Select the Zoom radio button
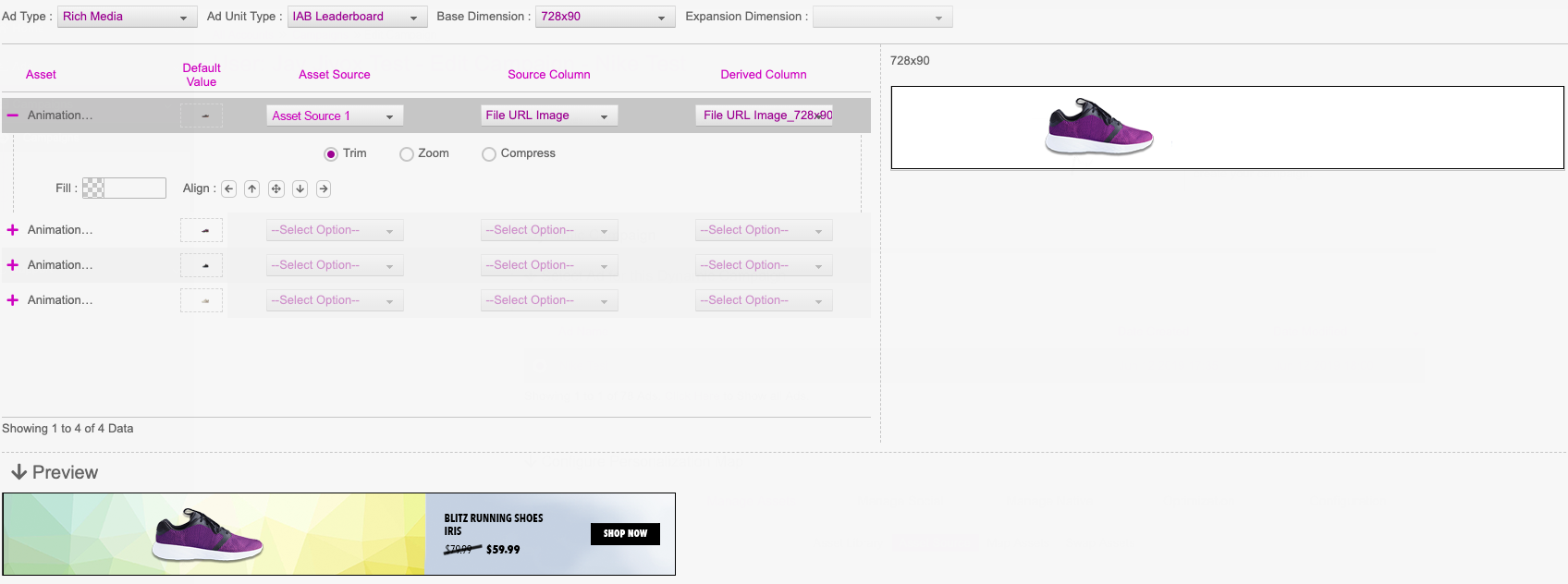Screen dimensions: 1568x584 point(407,154)
